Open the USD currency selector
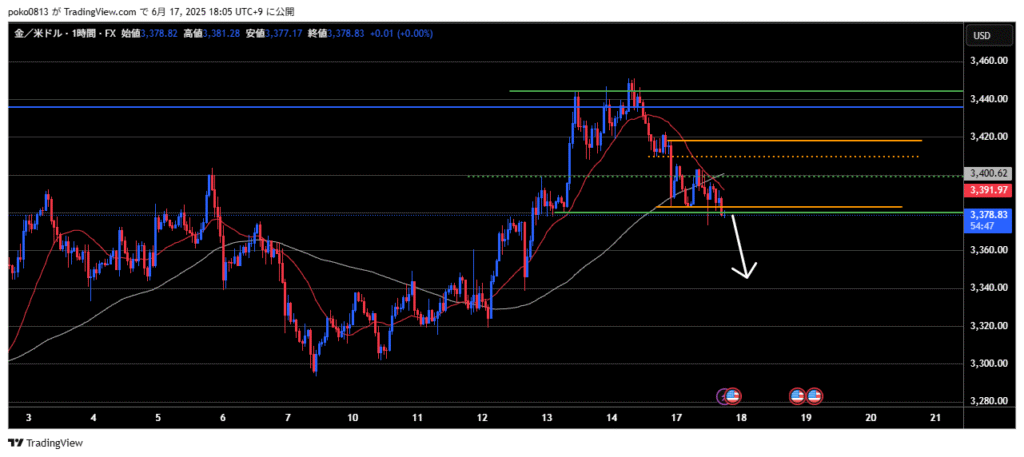 click(x=981, y=36)
